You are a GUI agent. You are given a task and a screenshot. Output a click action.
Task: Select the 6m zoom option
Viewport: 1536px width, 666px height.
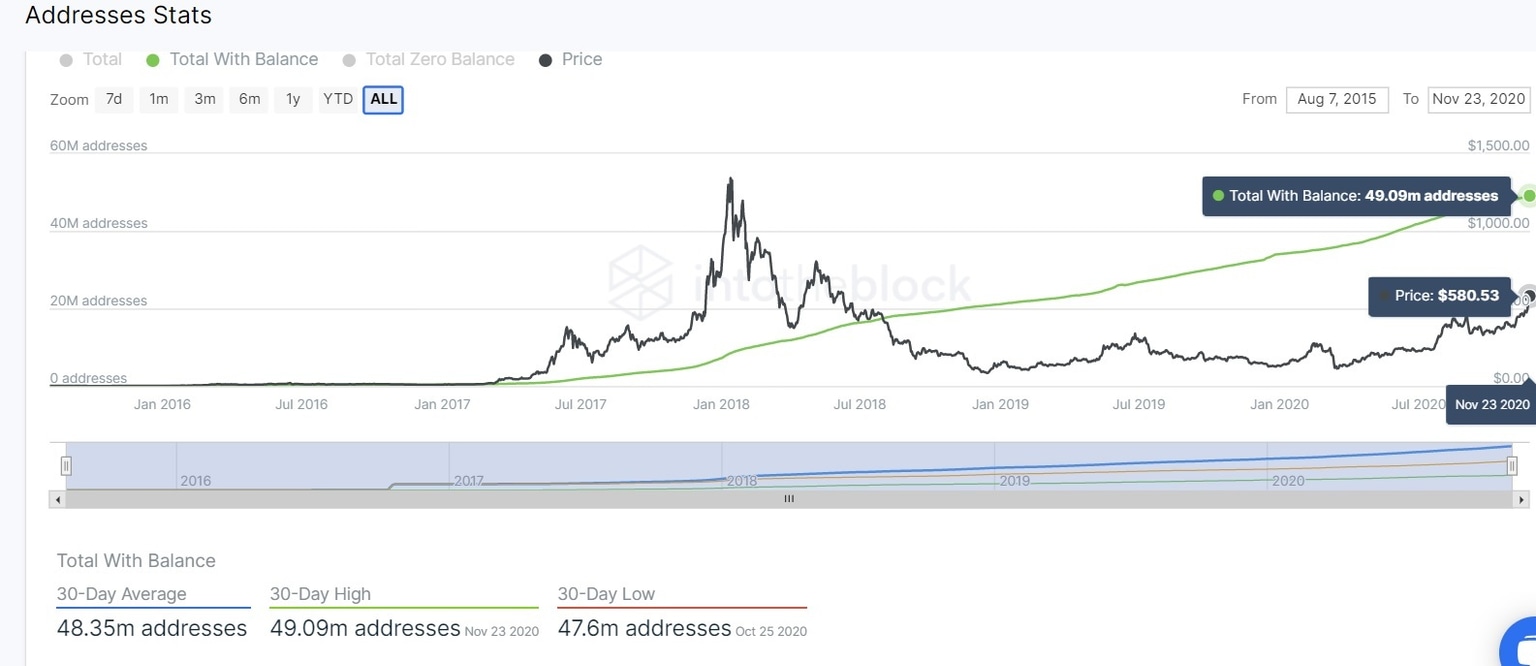(x=250, y=99)
